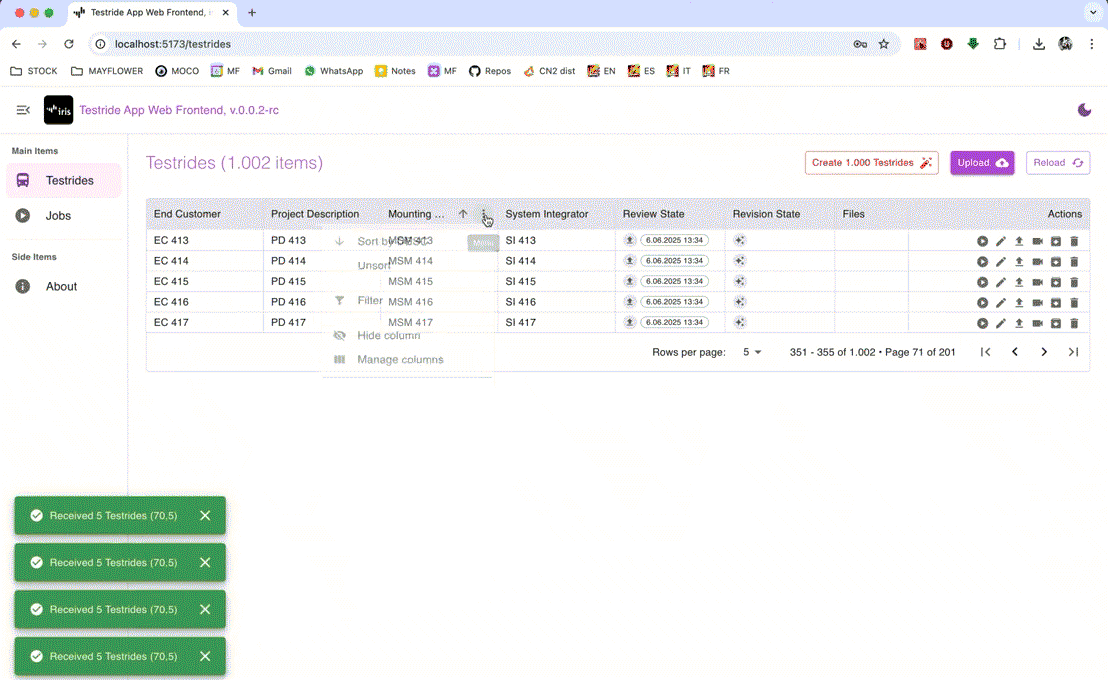Click the Create 1.000 Testrides button
1108x680 pixels.
click(x=871, y=163)
